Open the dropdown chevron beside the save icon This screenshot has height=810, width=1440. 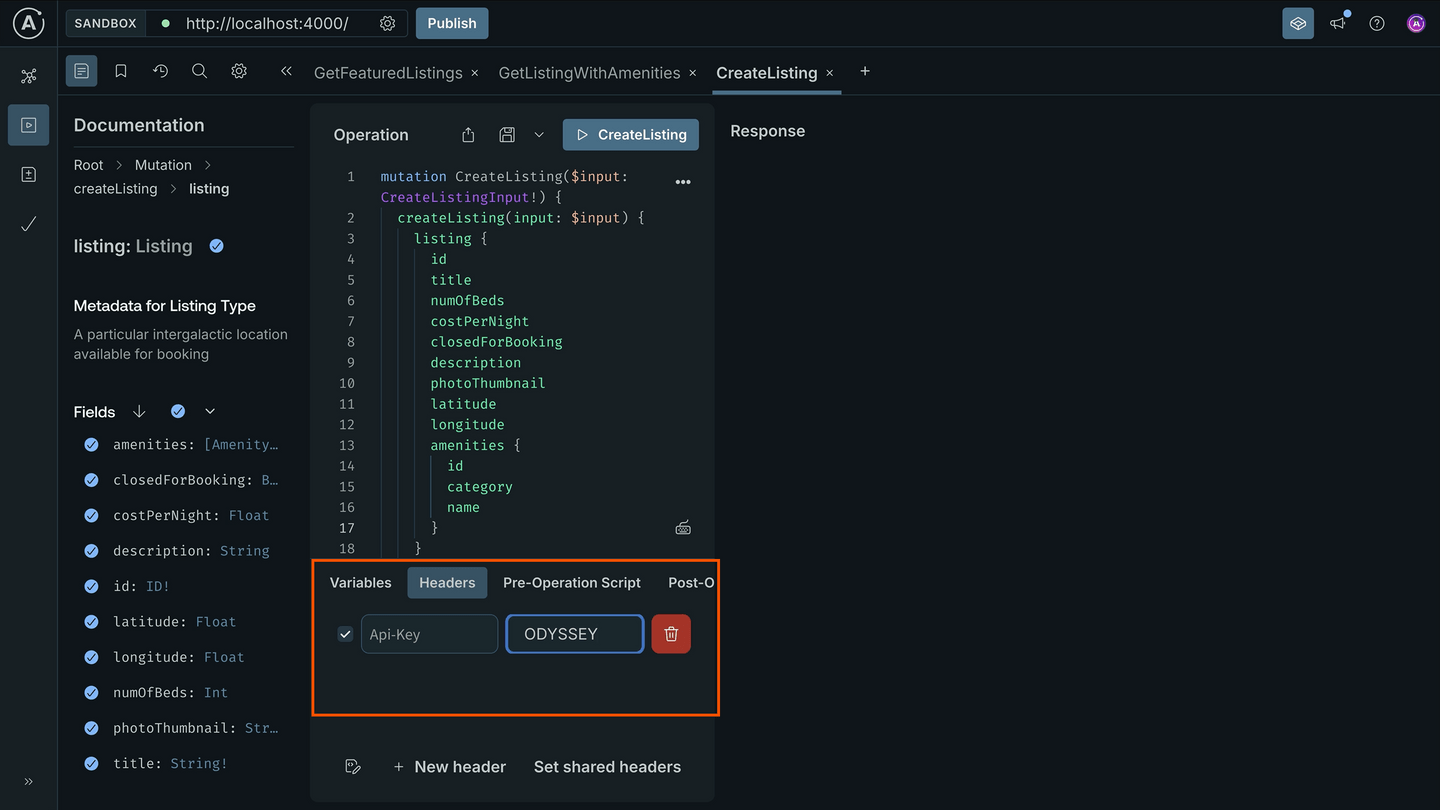539,134
